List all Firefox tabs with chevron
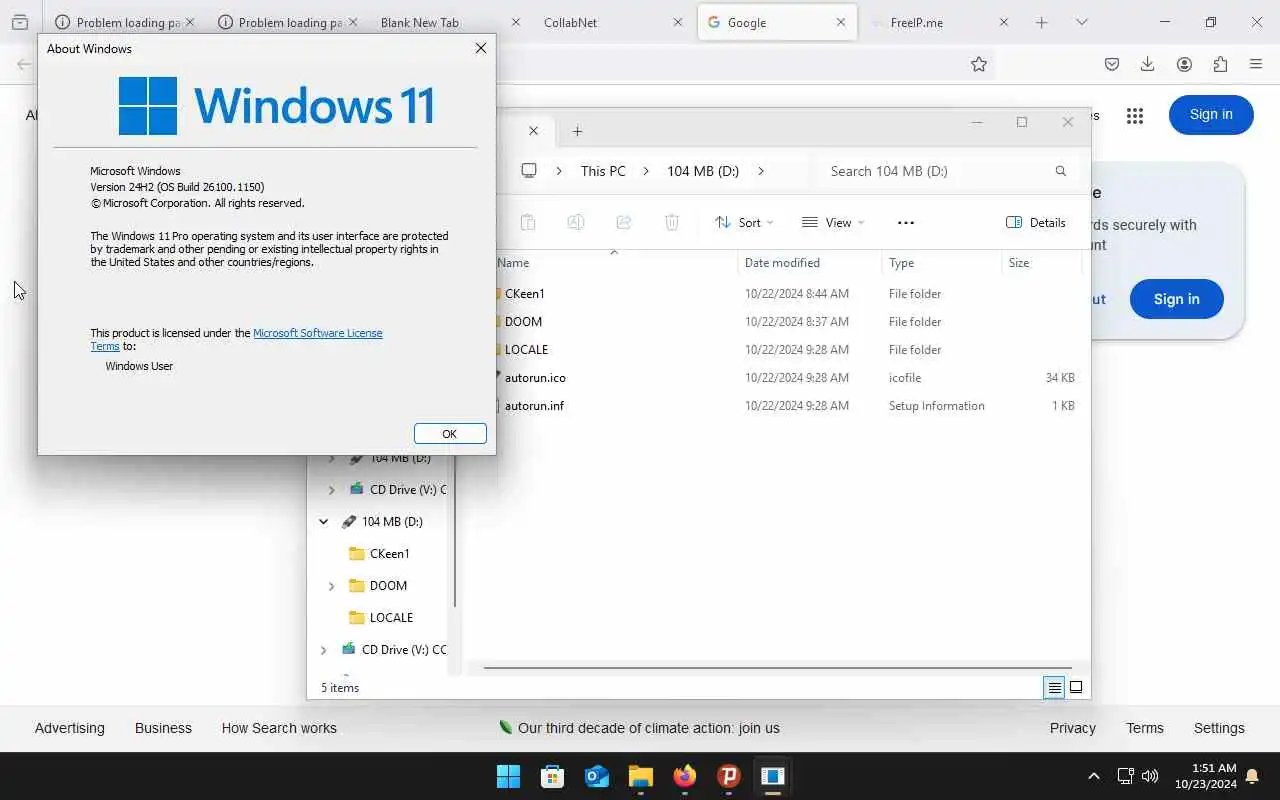 1081,22
